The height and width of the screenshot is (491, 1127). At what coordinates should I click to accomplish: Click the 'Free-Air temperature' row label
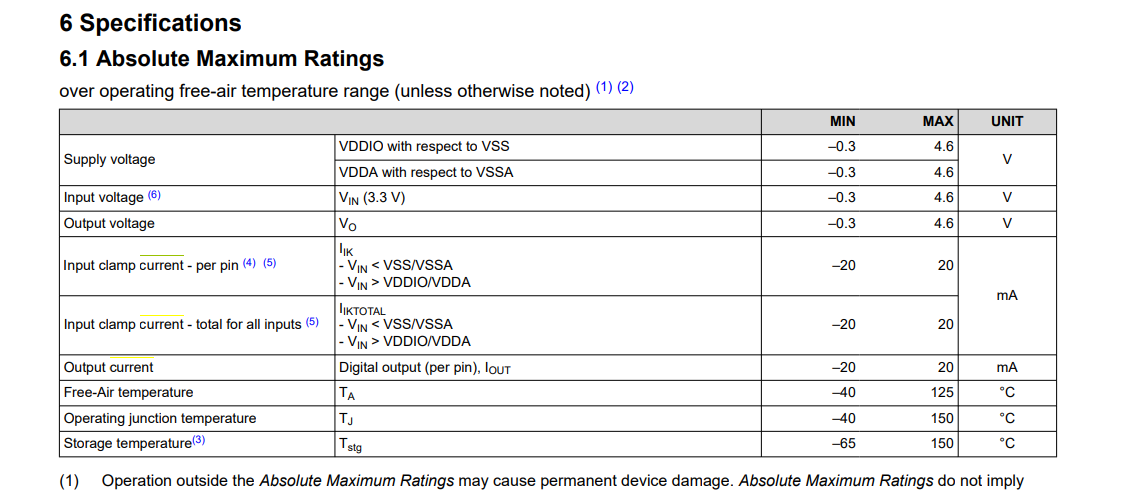pyautogui.click(x=129, y=393)
